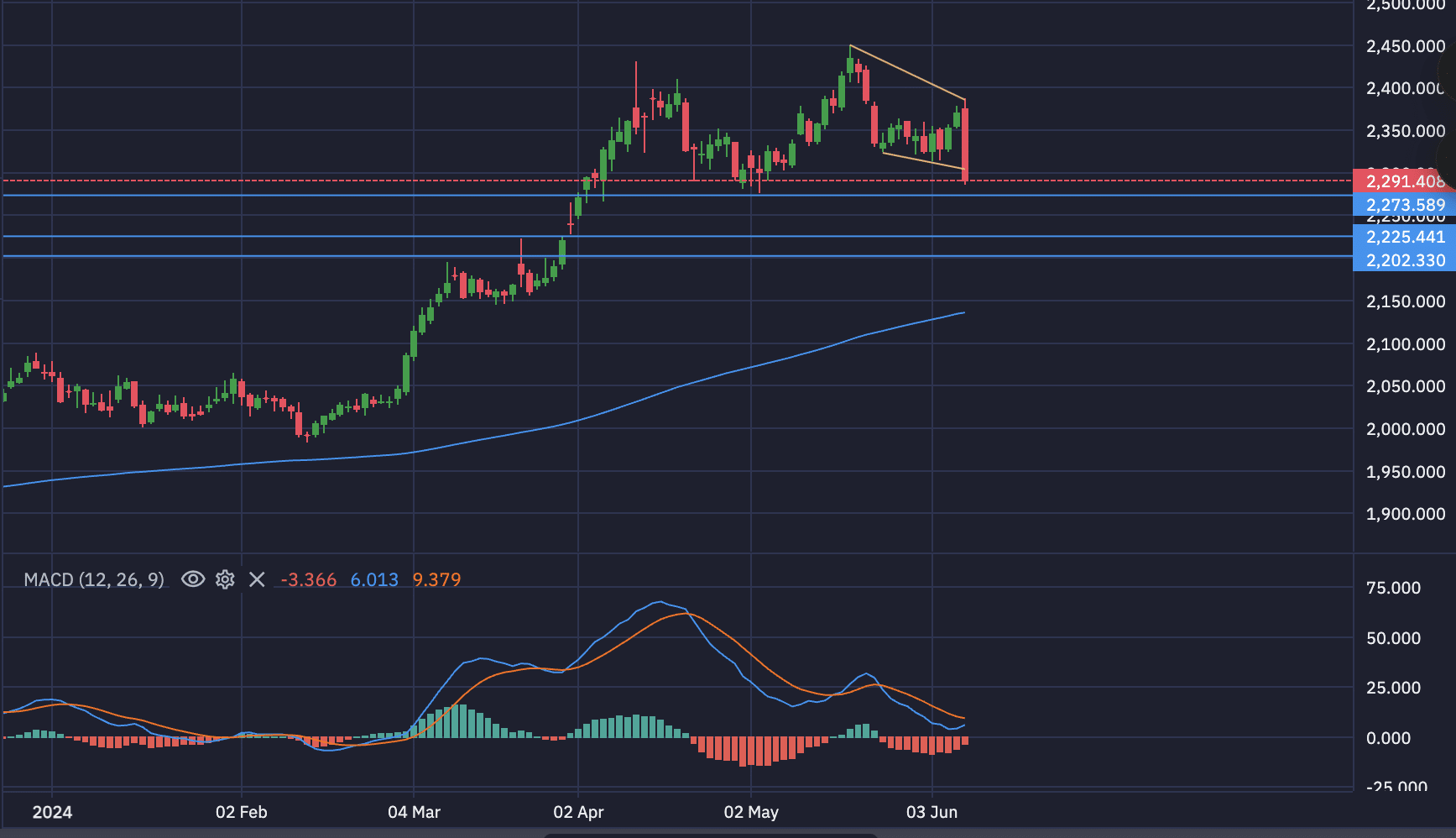Click the 25.000 MACD axis label

(x=1393, y=688)
